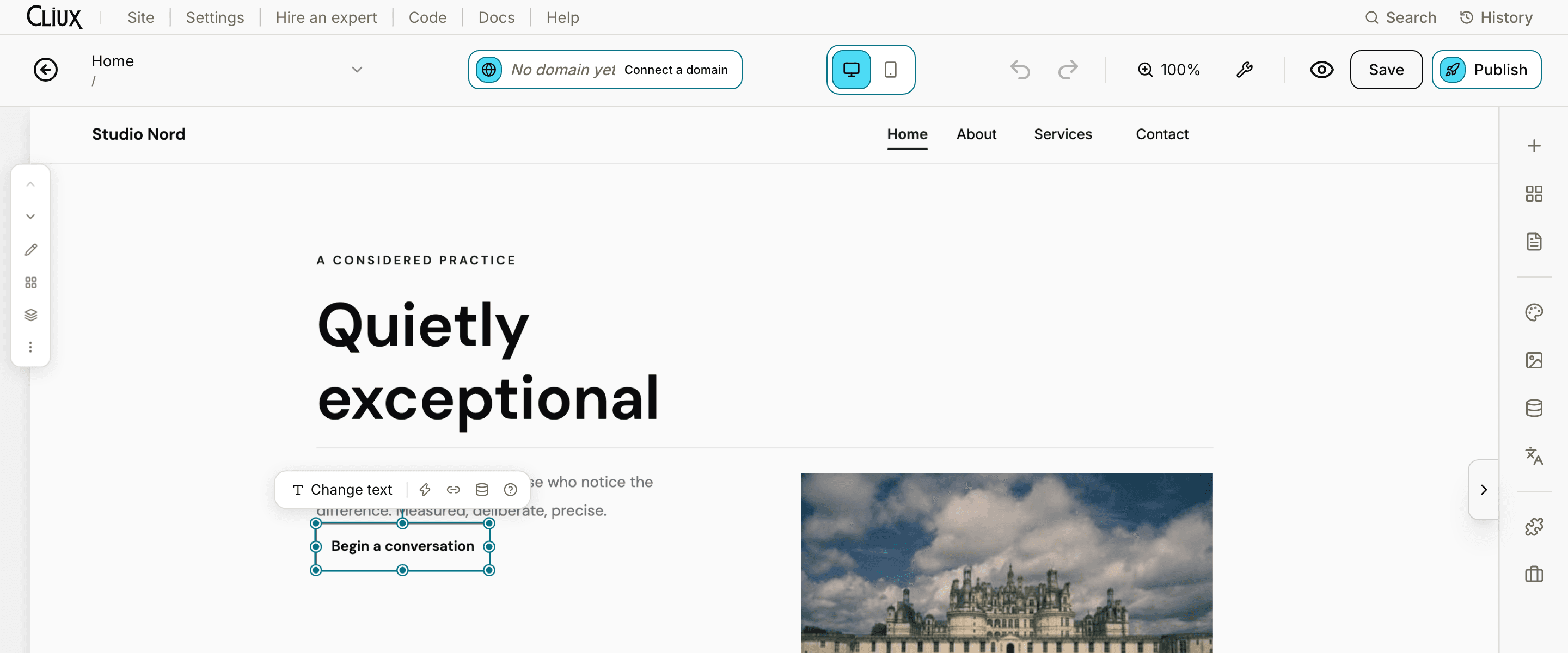
Task: Open the translate languages icon
Action: click(1533, 456)
